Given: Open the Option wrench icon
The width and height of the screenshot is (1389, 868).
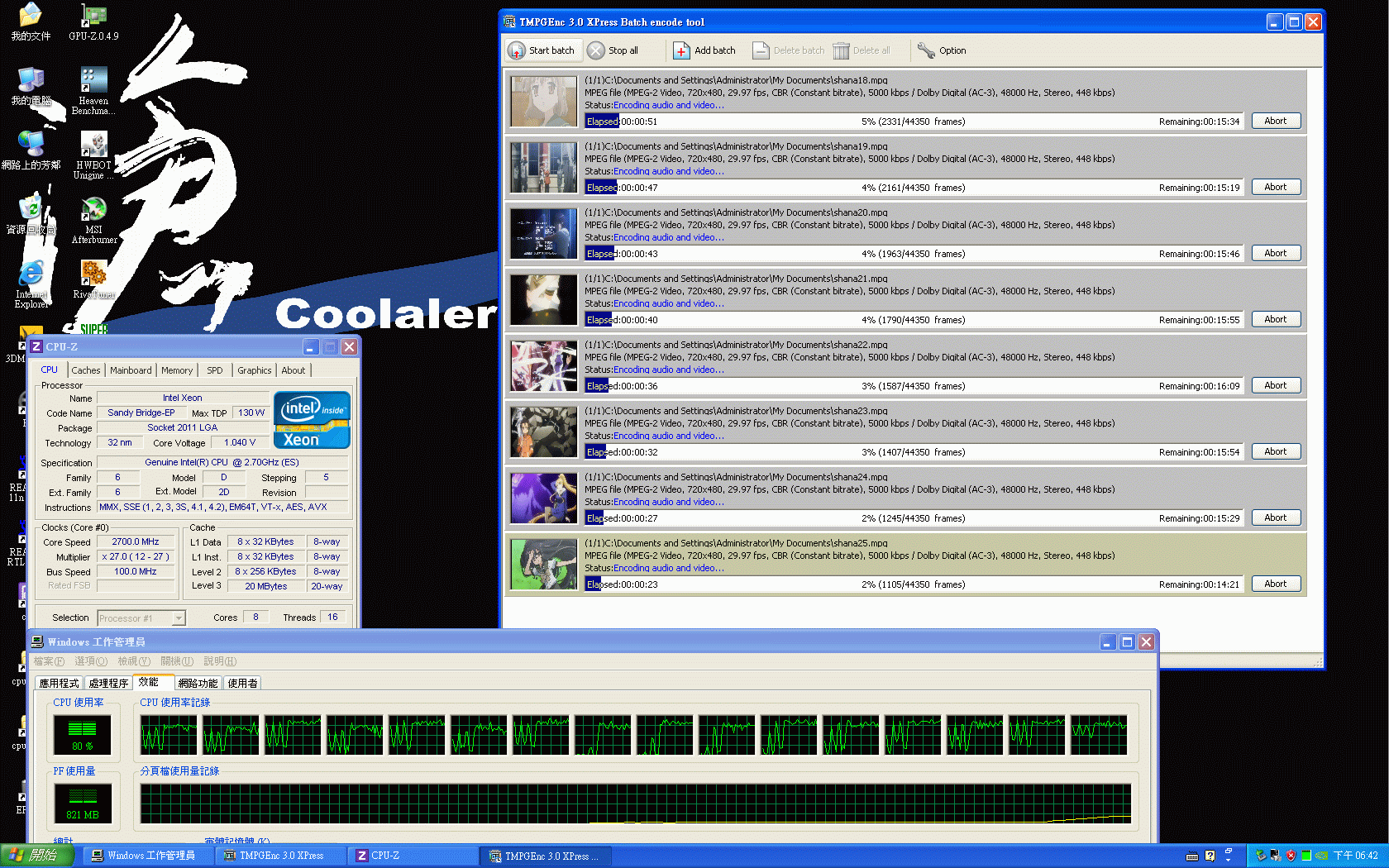Looking at the screenshot, I should pyautogui.click(x=926, y=50).
